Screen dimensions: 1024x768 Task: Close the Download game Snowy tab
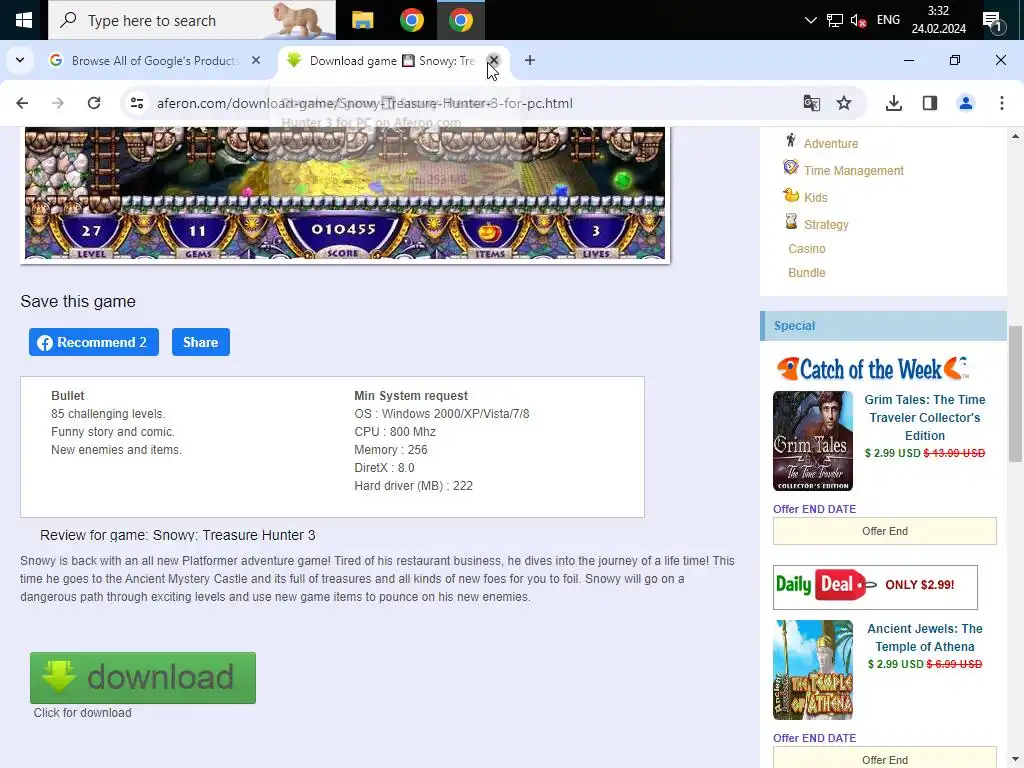click(494, 60)
